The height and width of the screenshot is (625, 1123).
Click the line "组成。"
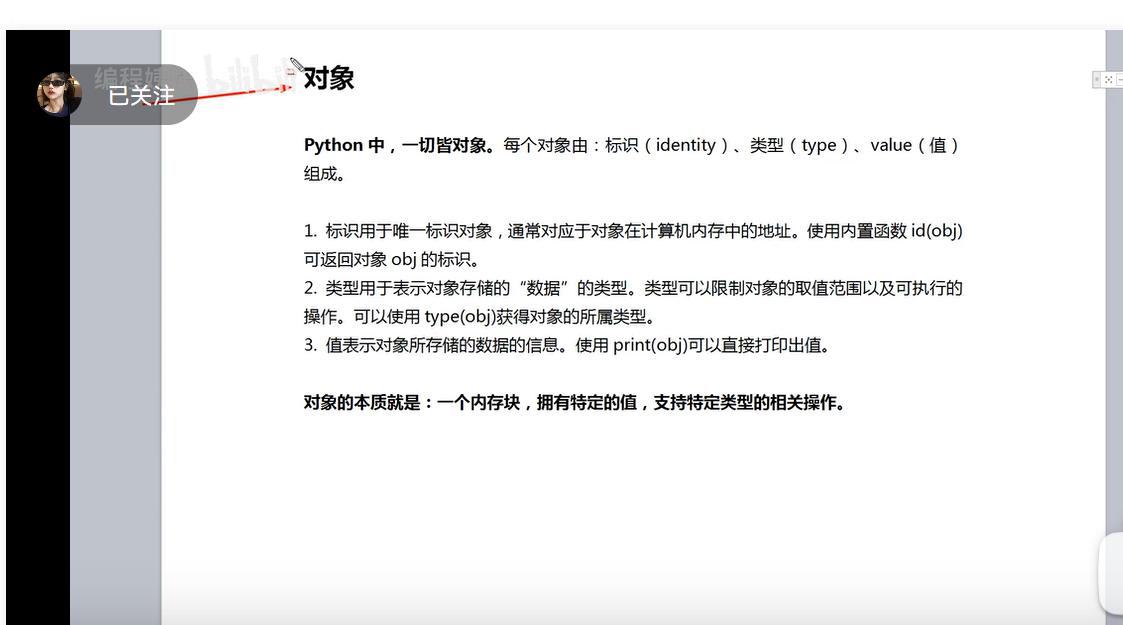[324, 174]
